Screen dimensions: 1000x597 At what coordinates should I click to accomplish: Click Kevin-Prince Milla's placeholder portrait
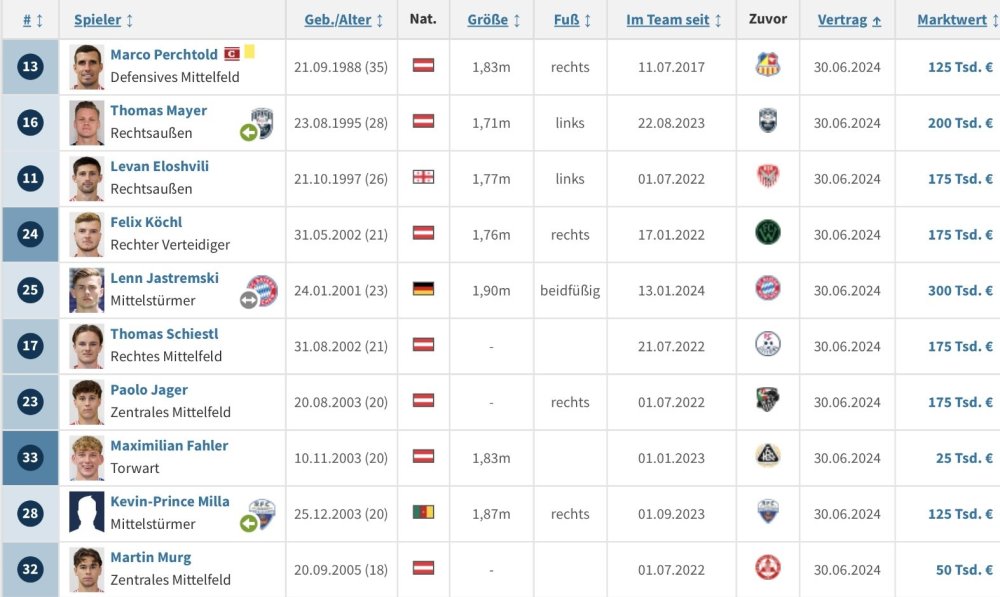87,514
